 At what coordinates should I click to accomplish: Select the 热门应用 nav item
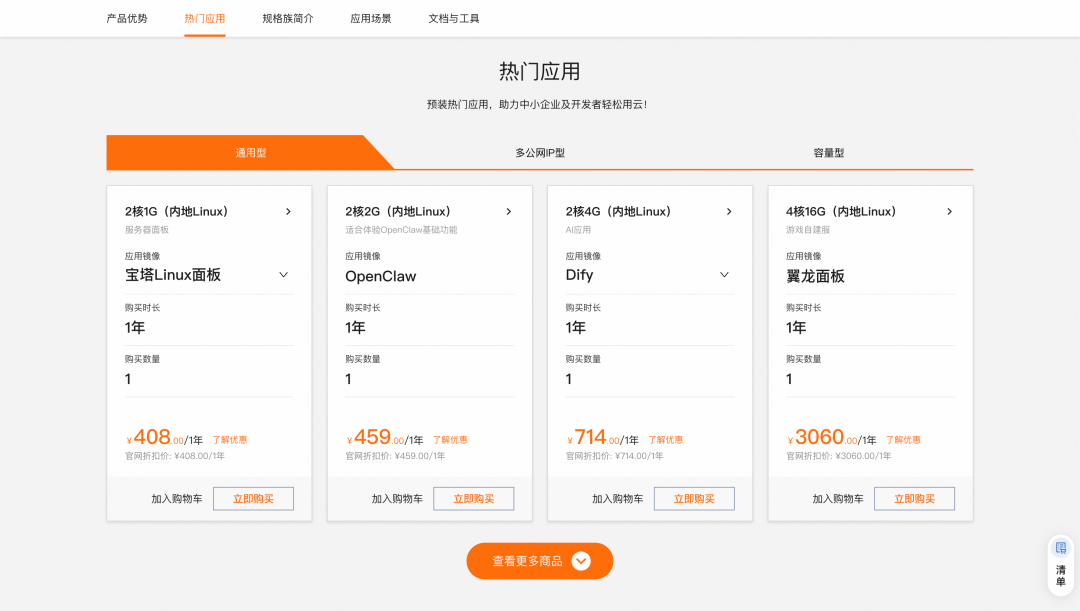pos(205,19)
